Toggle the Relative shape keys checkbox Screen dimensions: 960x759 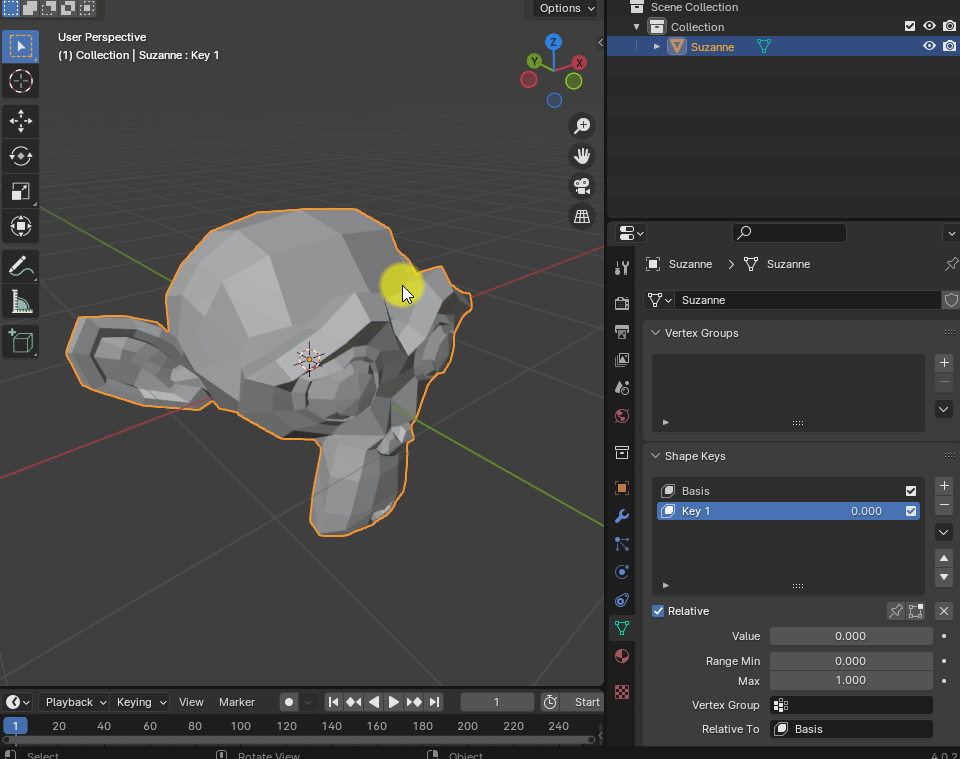[x=658, y=611]
